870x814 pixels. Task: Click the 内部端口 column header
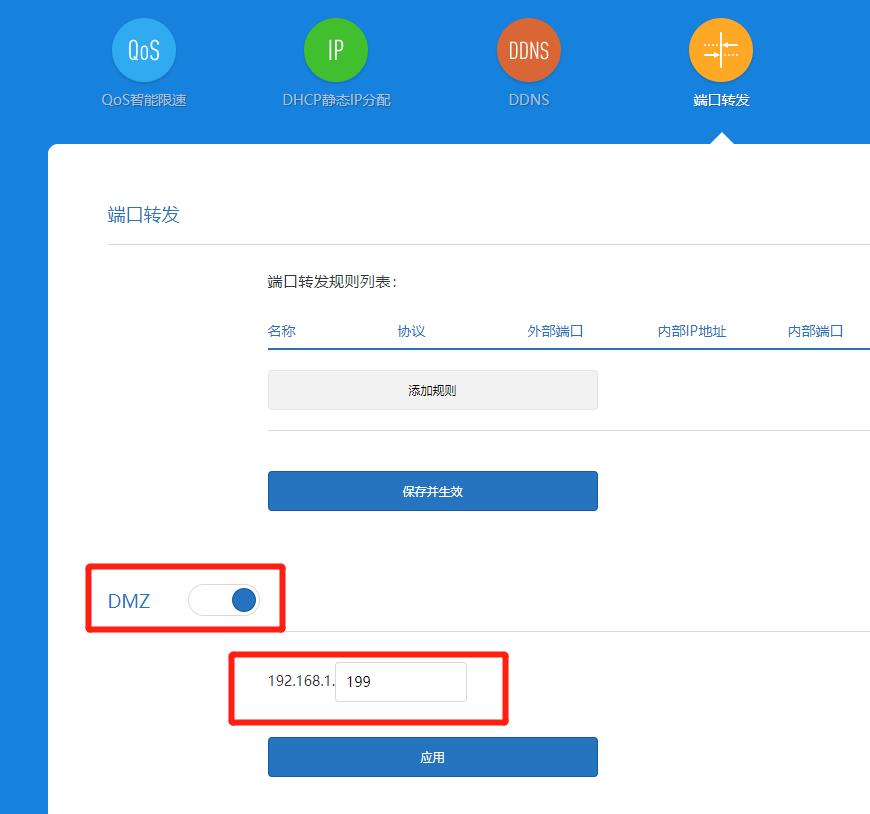816,331
